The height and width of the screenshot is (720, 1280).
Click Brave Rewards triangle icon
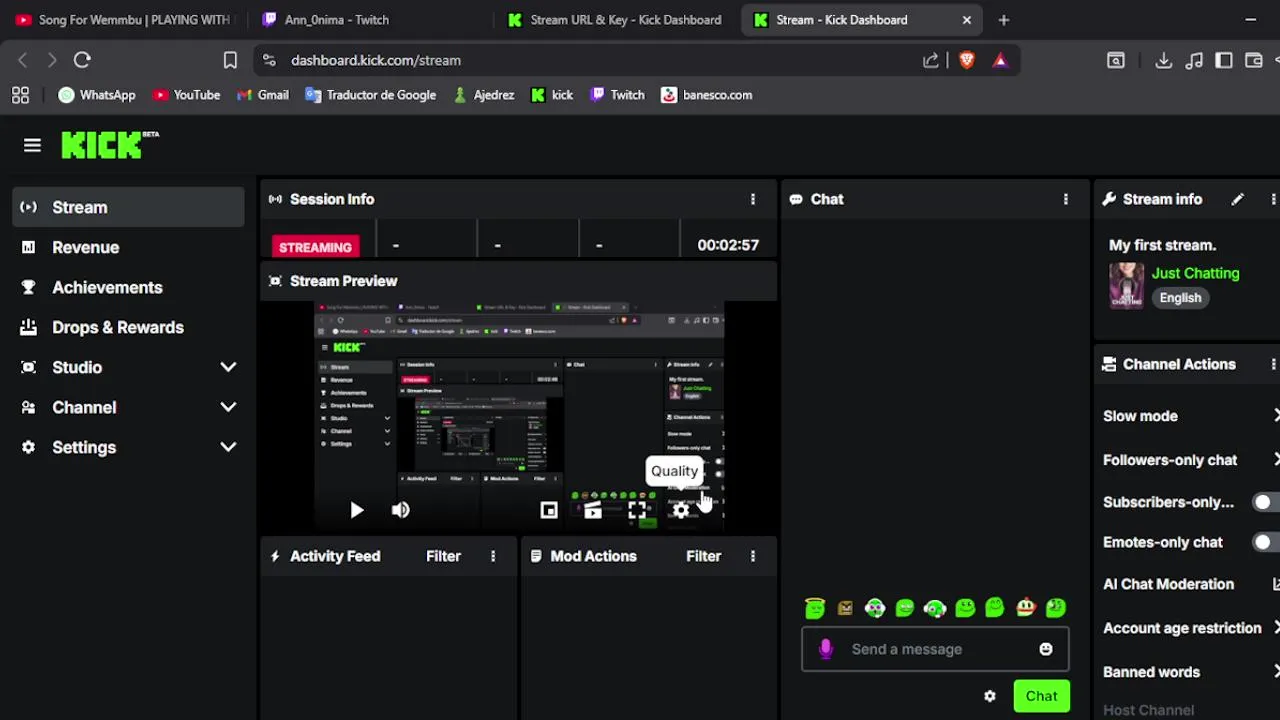[1000, 60]
